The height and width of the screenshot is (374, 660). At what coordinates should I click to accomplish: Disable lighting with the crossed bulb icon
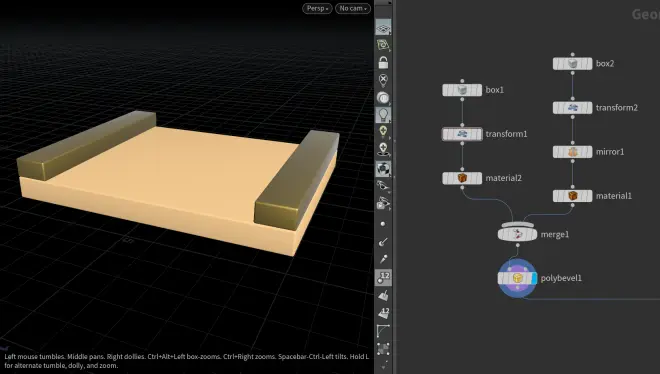[383, 80]
